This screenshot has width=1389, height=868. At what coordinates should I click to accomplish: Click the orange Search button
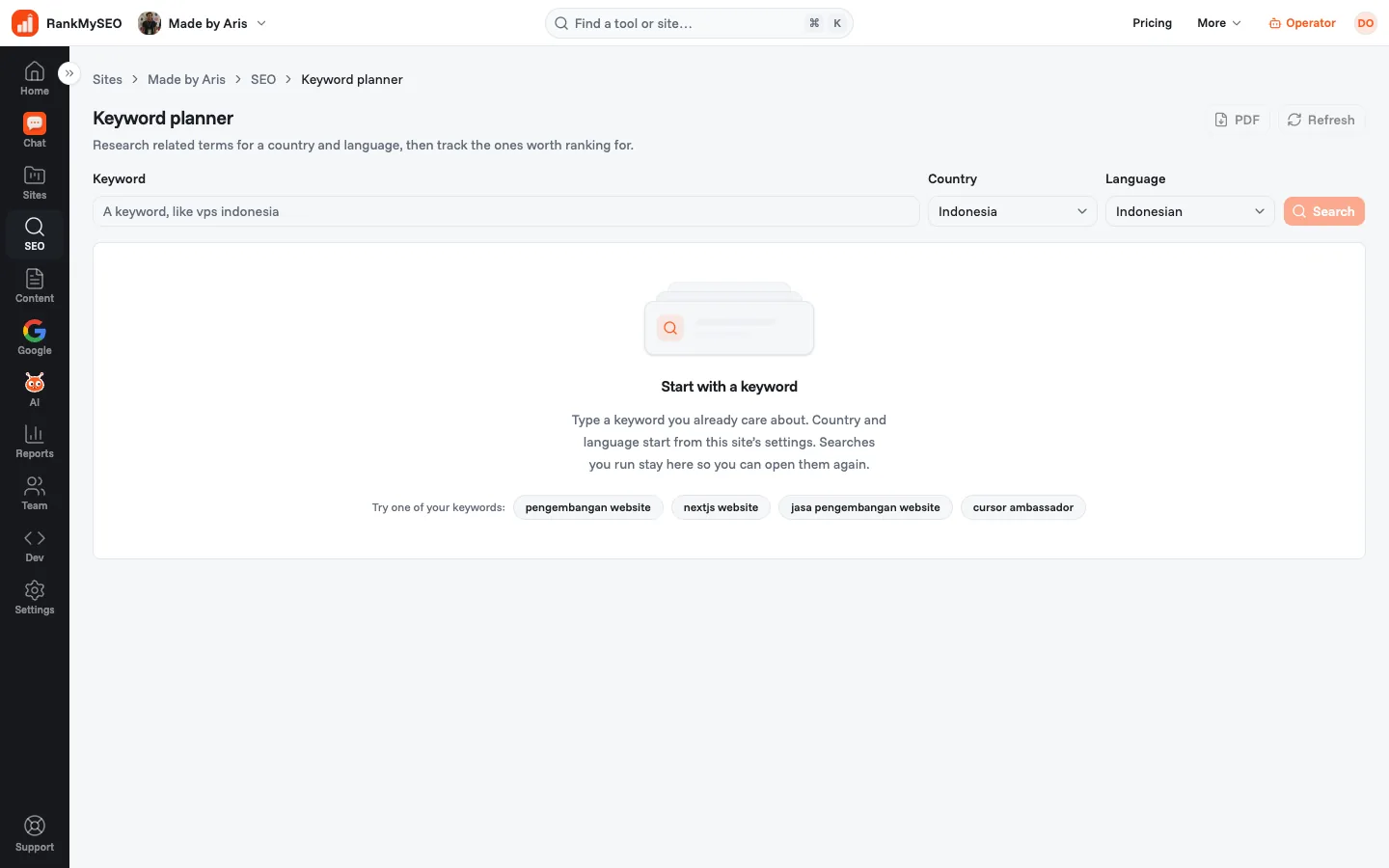pyautogui.click(x=1324, y=211)
